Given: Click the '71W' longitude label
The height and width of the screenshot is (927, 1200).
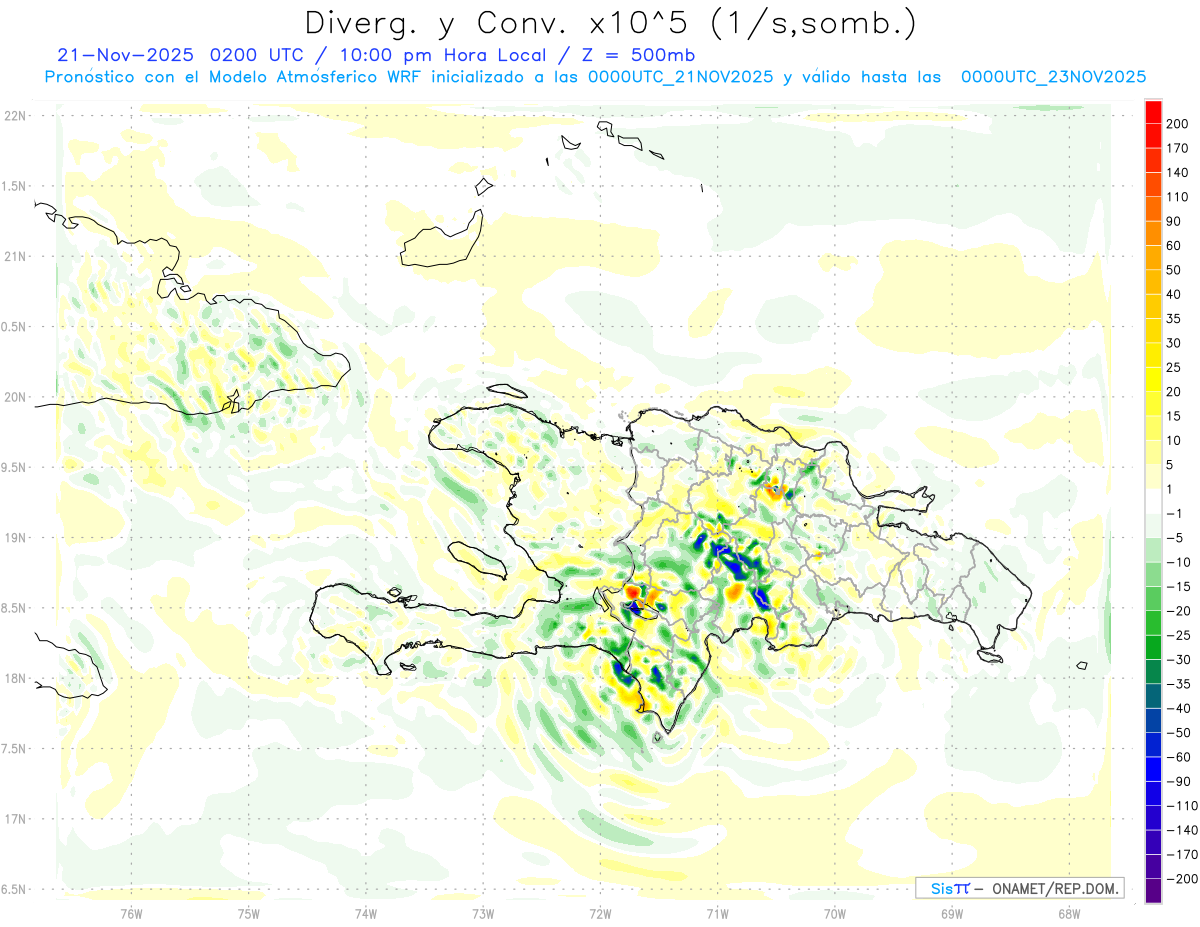Looking at the screenshot, I should [x=717, y=913].
